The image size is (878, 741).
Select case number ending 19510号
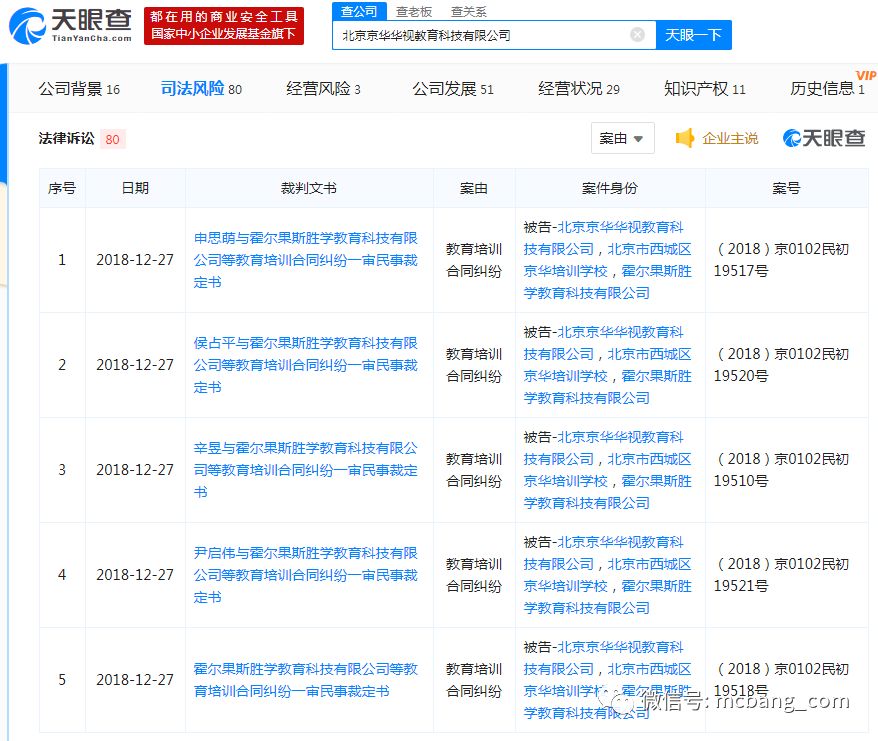[782, 470]
